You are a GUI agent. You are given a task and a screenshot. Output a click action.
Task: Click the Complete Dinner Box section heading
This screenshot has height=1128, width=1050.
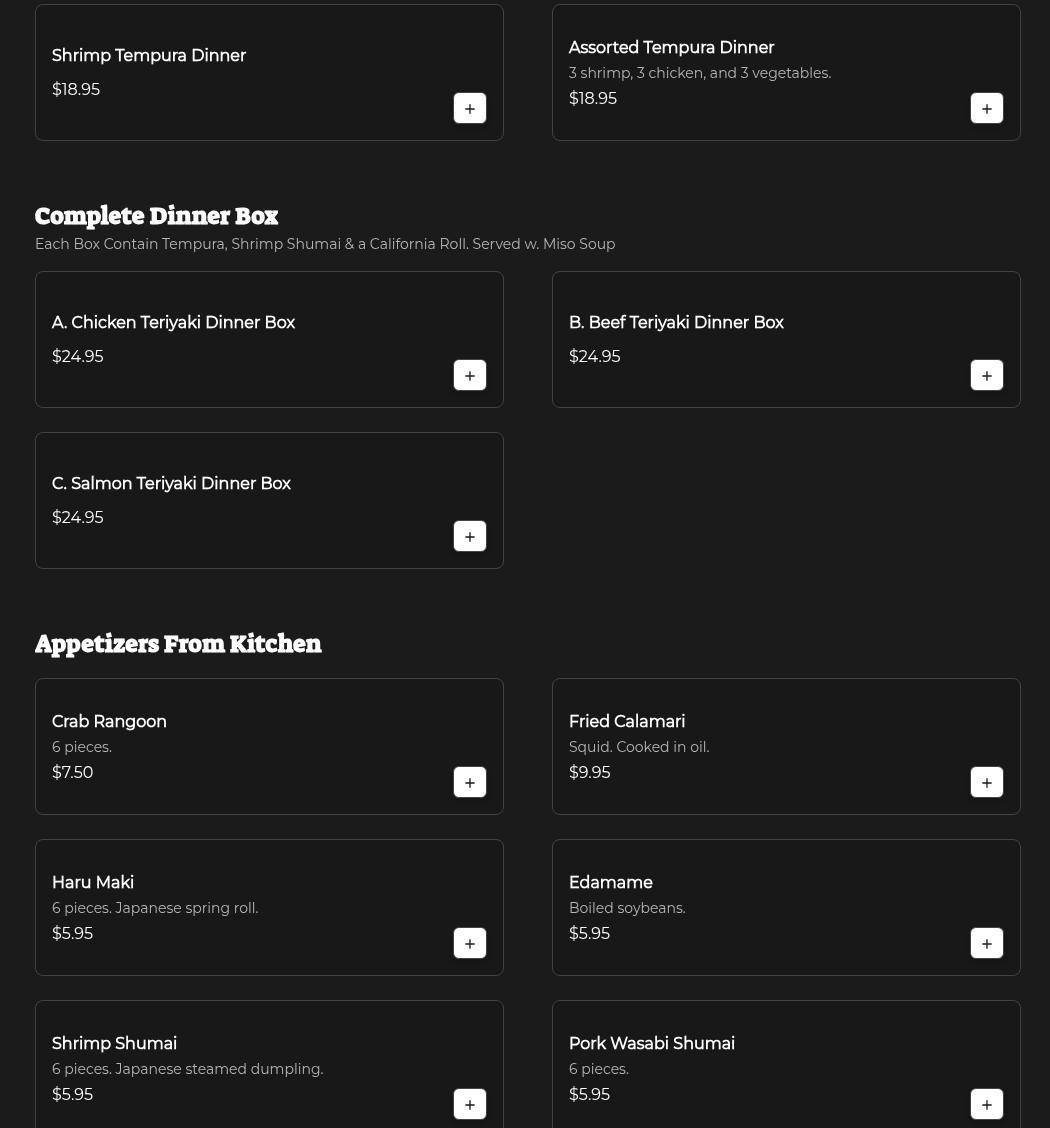point(156,216)
